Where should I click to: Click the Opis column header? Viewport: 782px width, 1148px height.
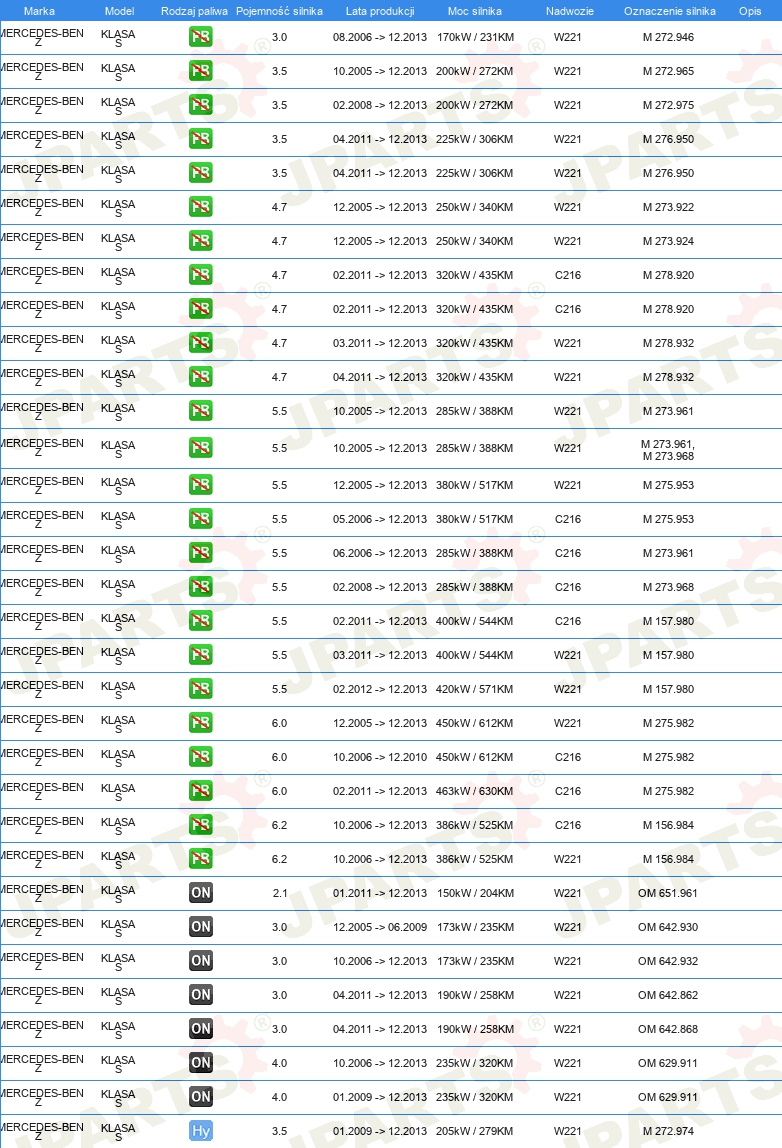(750, 11)
